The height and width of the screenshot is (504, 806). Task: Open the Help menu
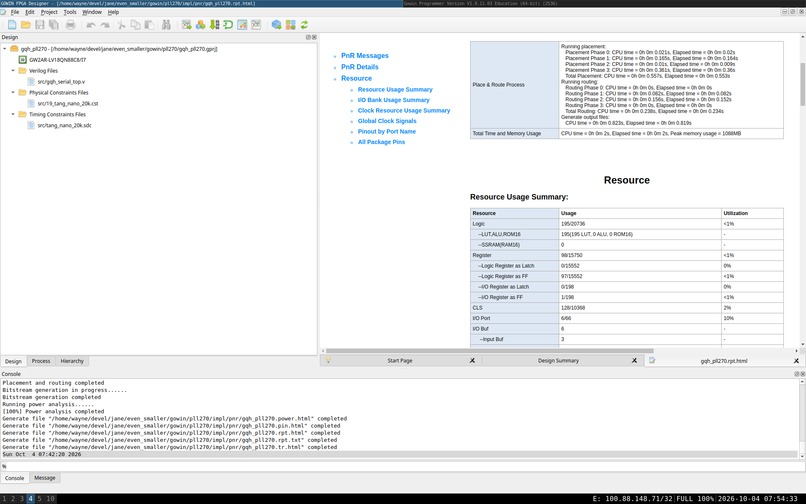pos(113,12)
